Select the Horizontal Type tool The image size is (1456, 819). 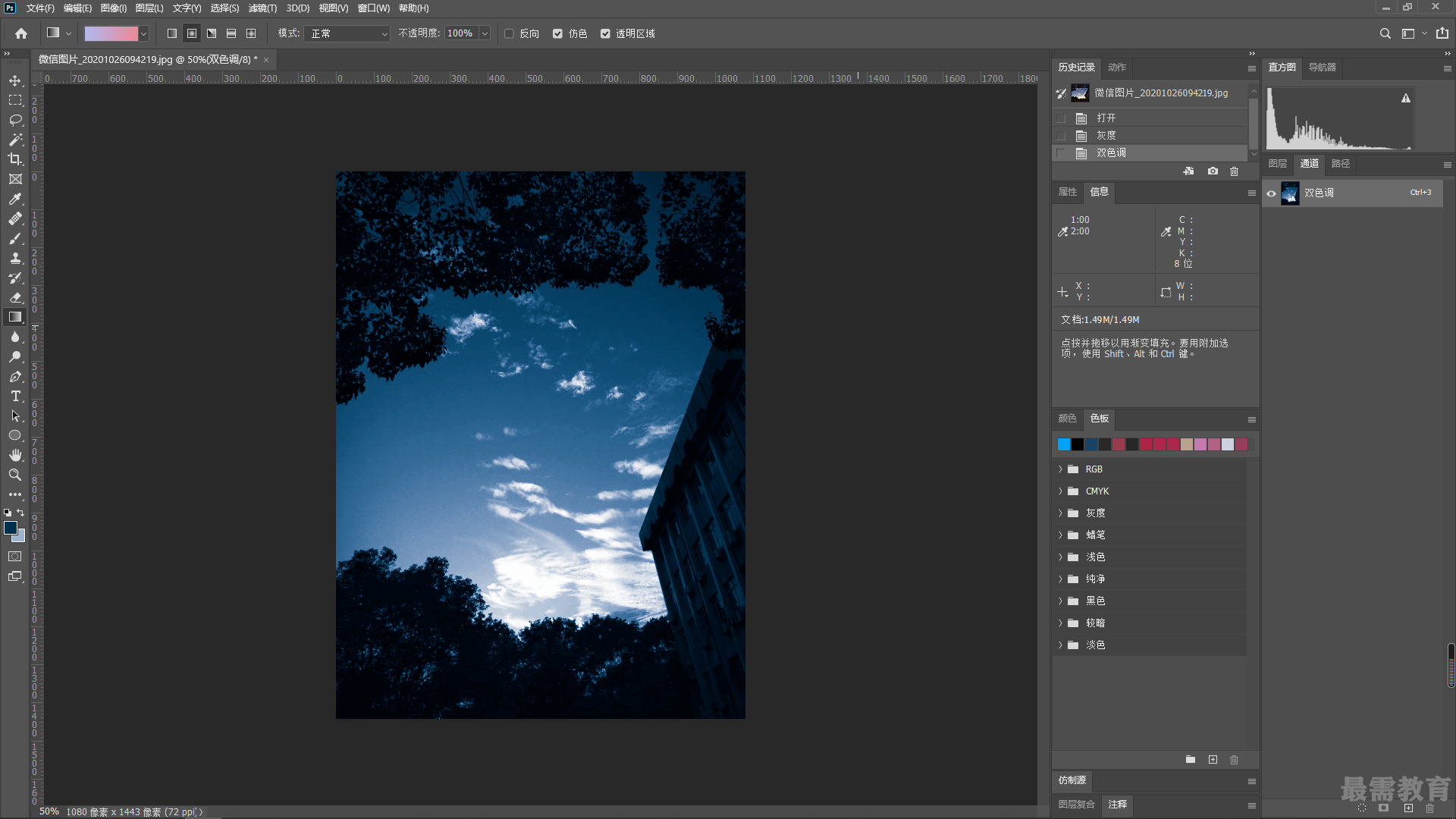[15, 396]
